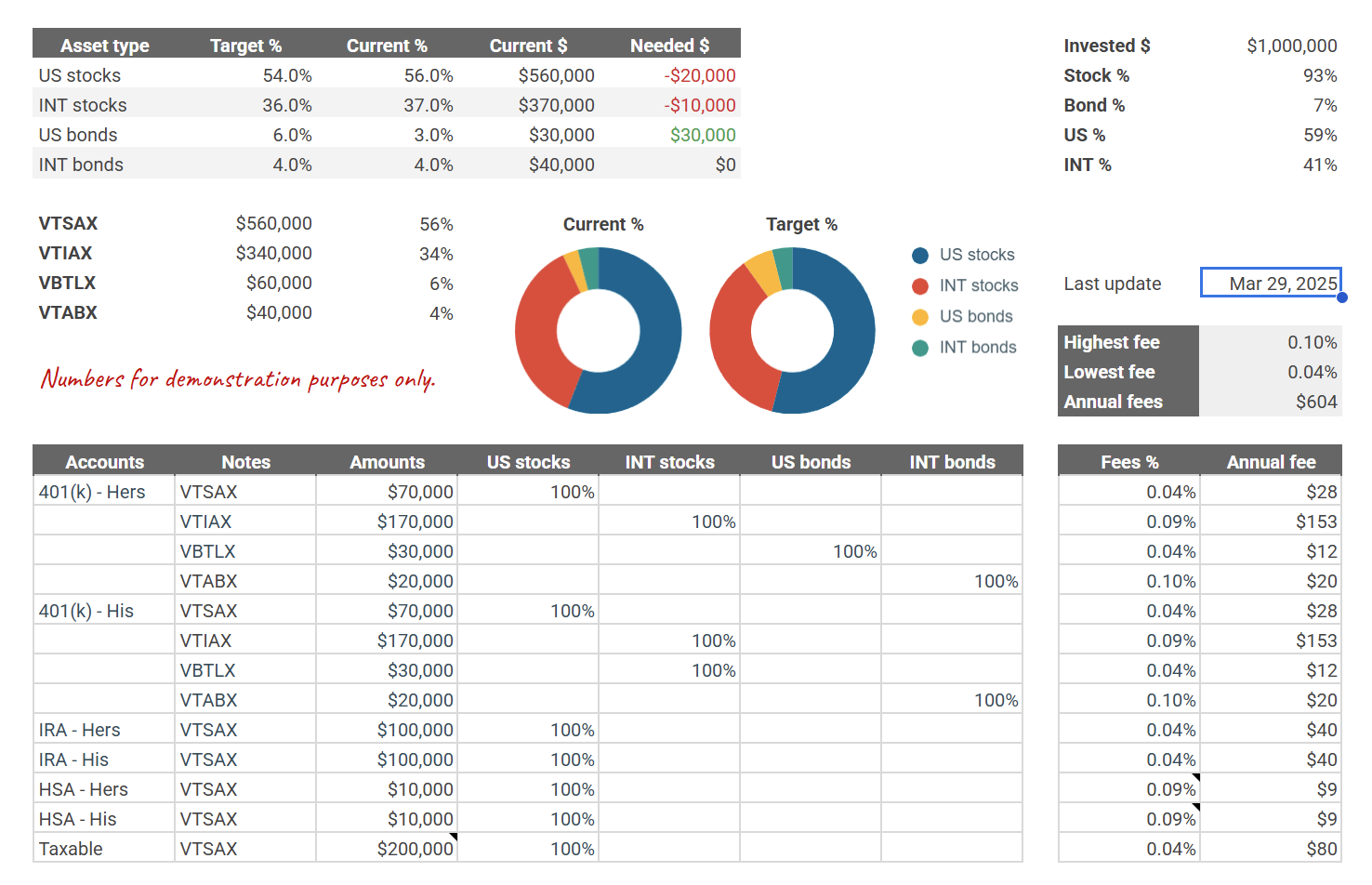This screenshot has width=1372, height=885.
Task: Select the HSA - His account cell
Action: 104,819
